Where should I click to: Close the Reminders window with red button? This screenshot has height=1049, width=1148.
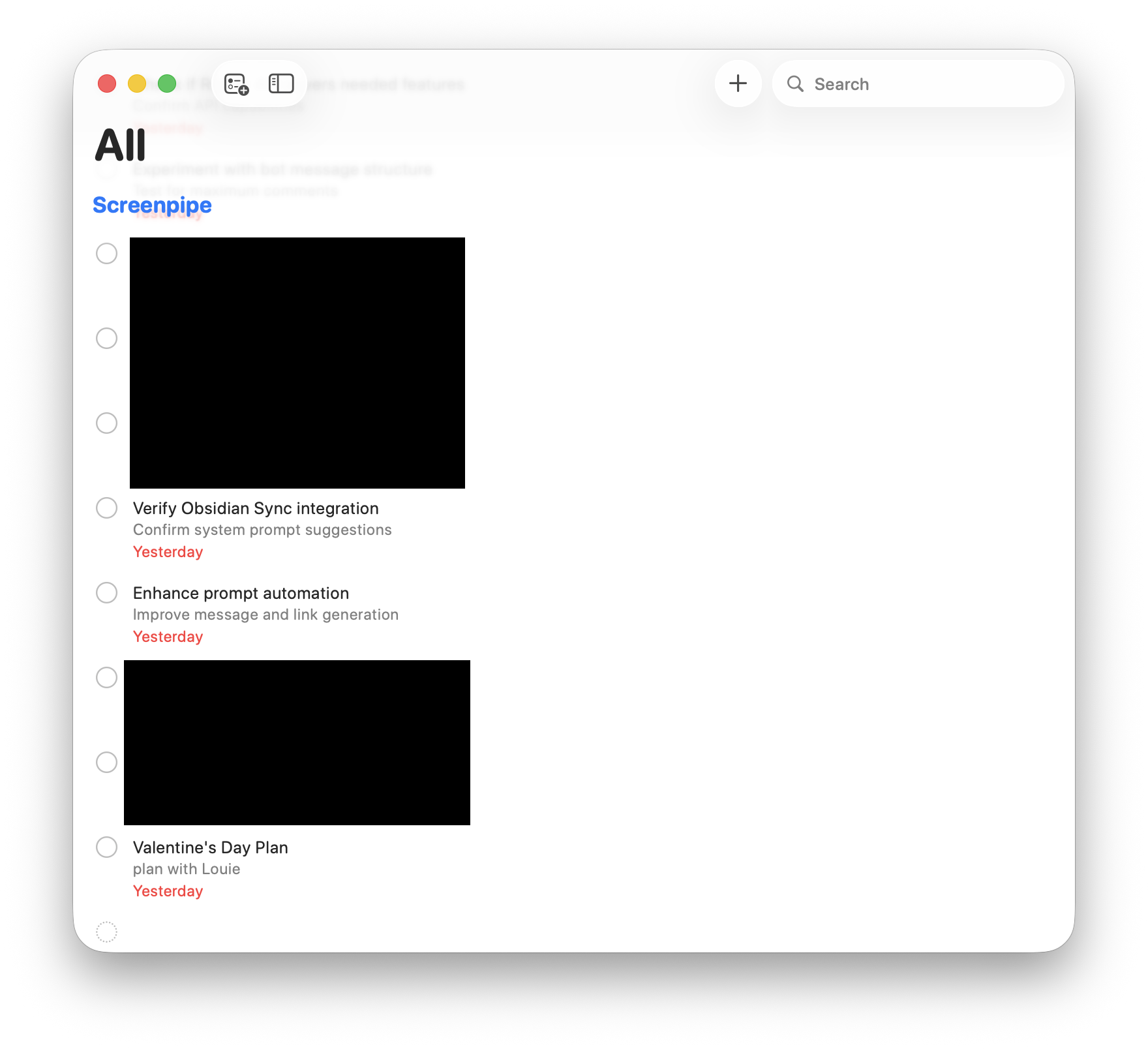(x=107, y=84)
